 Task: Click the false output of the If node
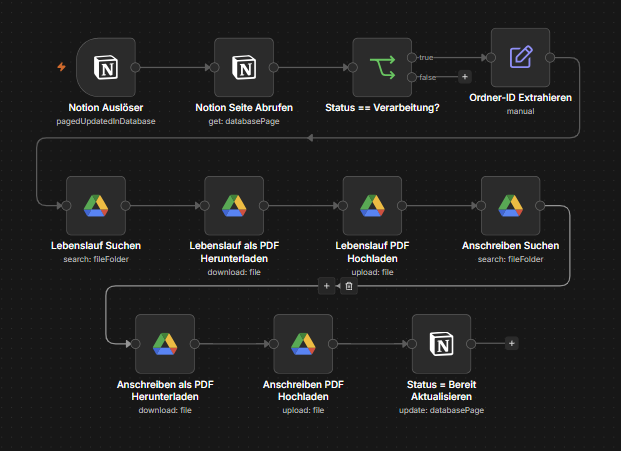[412, 77]
